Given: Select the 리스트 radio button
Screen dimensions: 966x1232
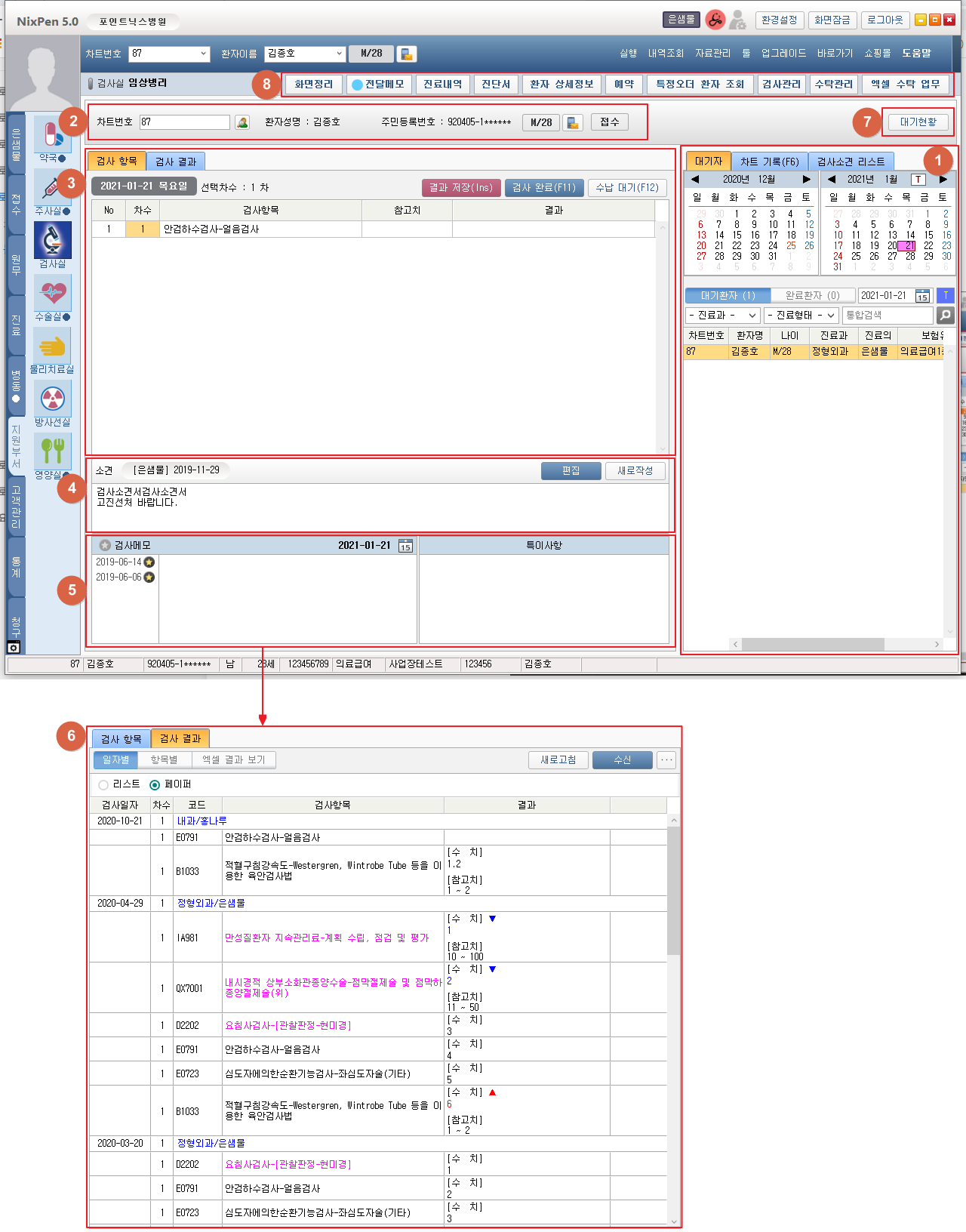Looking at the screenshot, I should click(103, 785).
